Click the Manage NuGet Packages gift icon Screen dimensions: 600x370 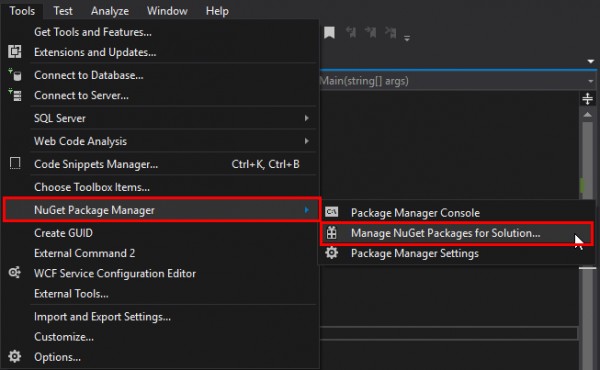pos(331,233)
